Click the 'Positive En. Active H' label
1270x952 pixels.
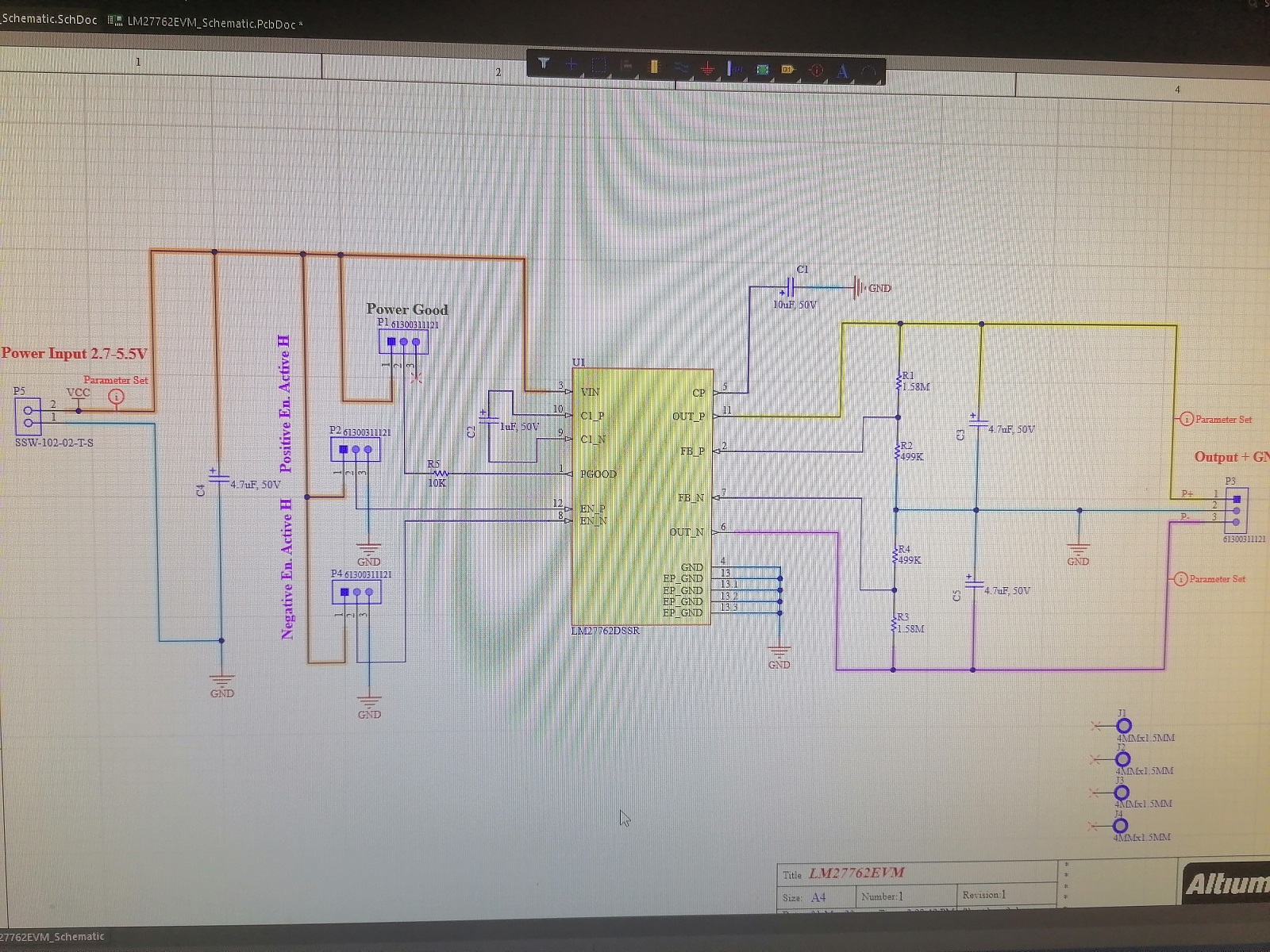[284, 403]
